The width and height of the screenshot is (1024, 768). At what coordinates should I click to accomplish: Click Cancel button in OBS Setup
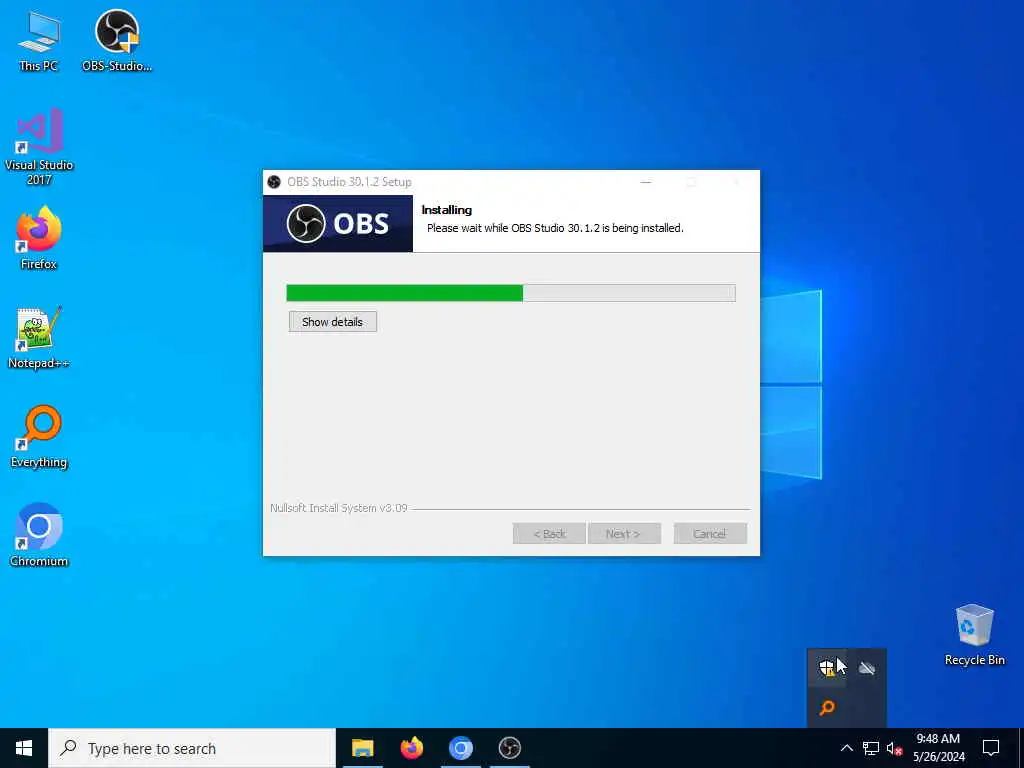710,534
